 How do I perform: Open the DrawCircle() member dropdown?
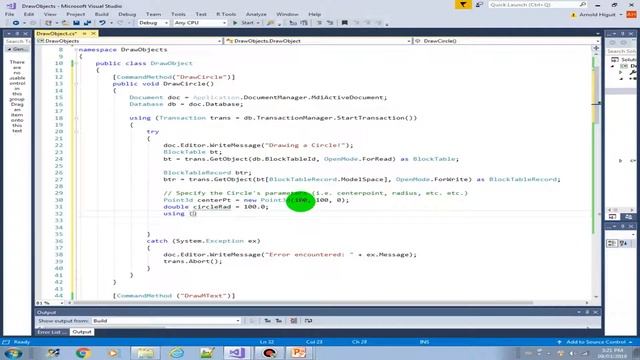[x=506, y=41]
